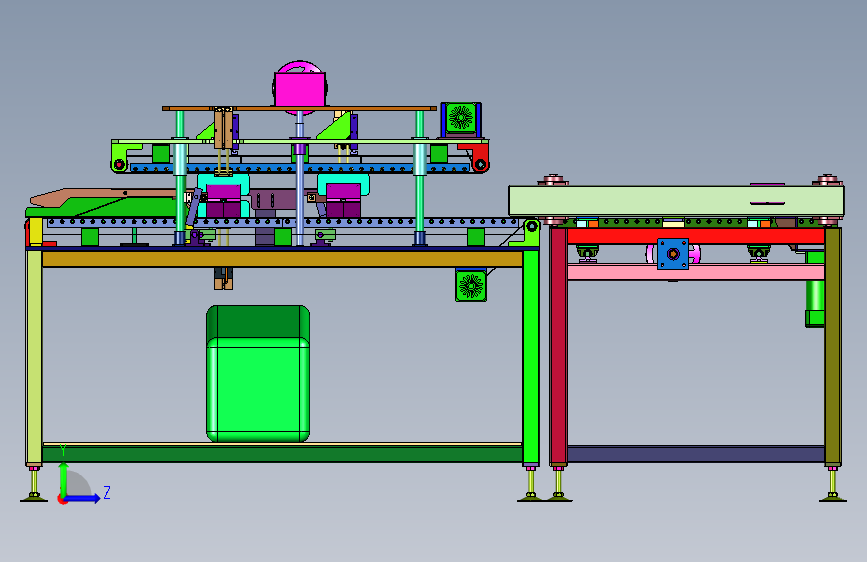867x562 pixels.
Task: Click the pale green top plate of the right machine
Action: click(x=676, y=201)
